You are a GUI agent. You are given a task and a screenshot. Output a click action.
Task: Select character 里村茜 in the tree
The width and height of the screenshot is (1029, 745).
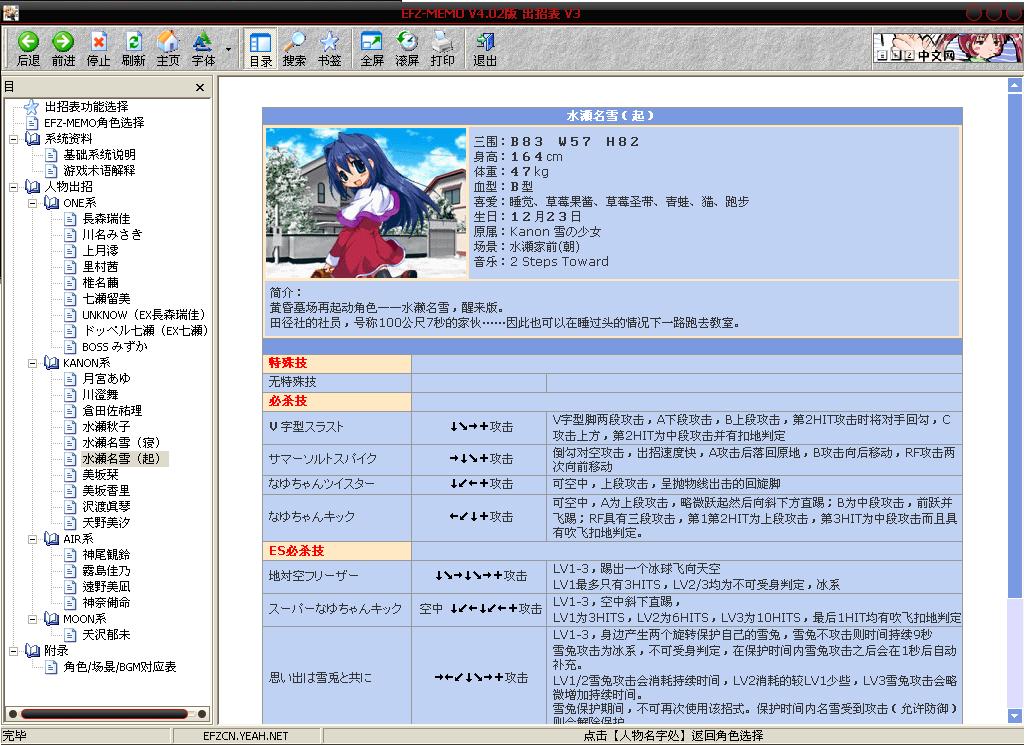100,266
